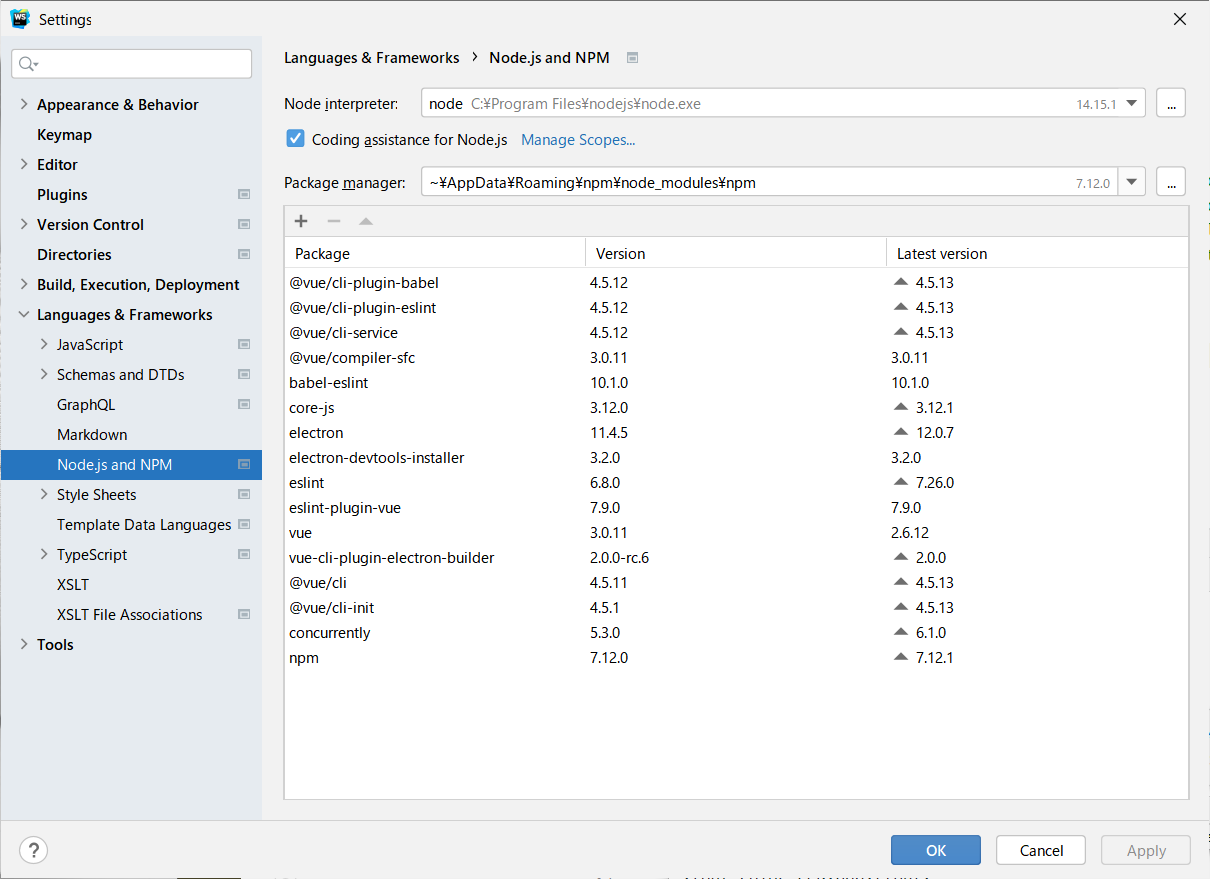Click the settings search field
1210x879 pixels.
(x=131, y=64)
